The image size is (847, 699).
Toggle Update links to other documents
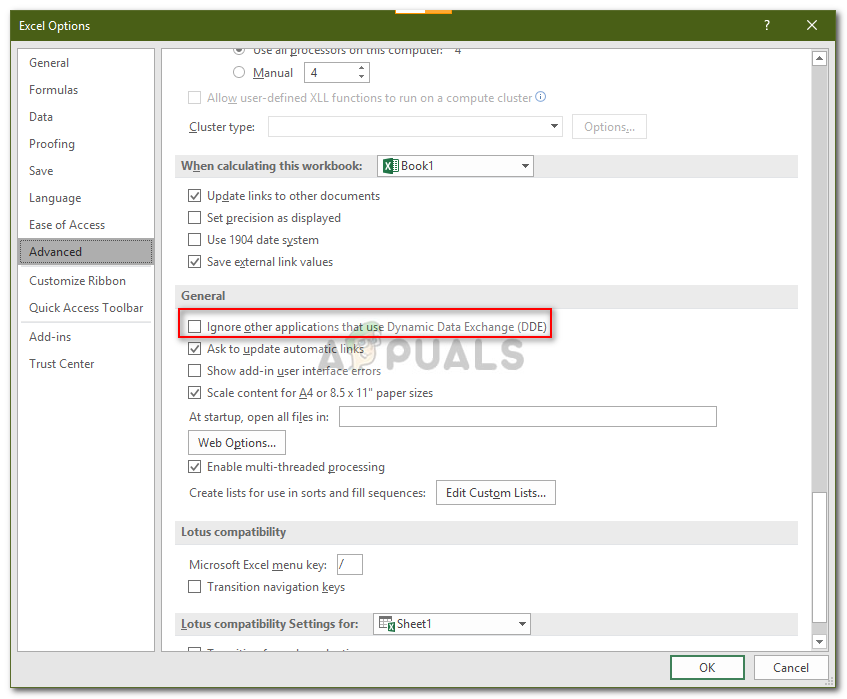[194, 196]
